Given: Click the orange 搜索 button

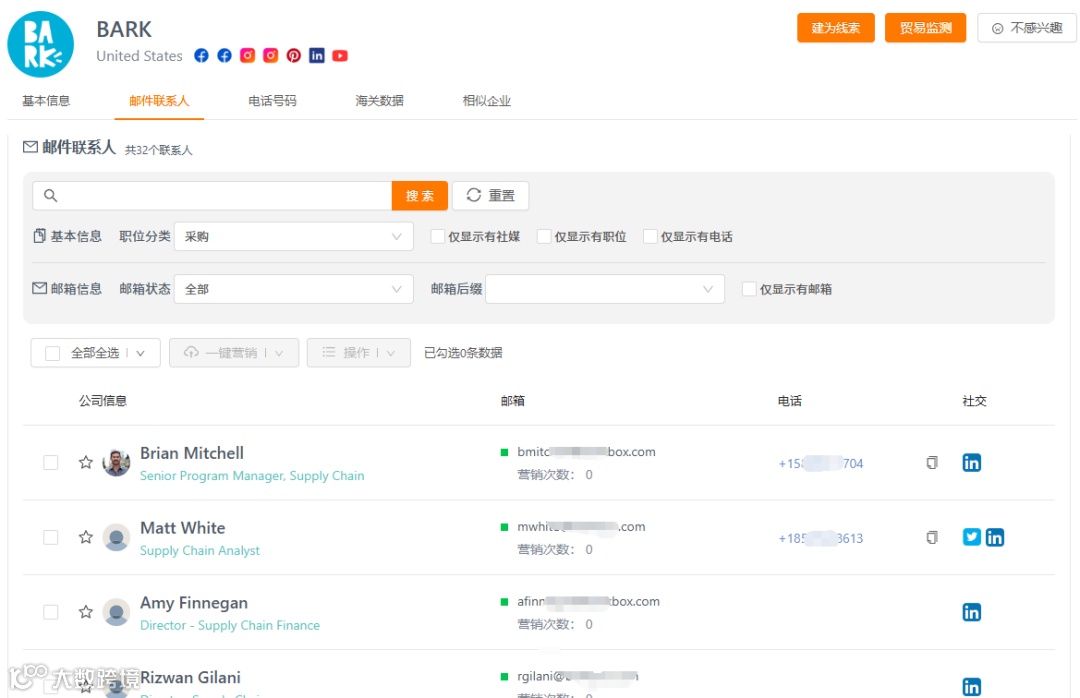Looking at the screenshot, I should 419,196.
